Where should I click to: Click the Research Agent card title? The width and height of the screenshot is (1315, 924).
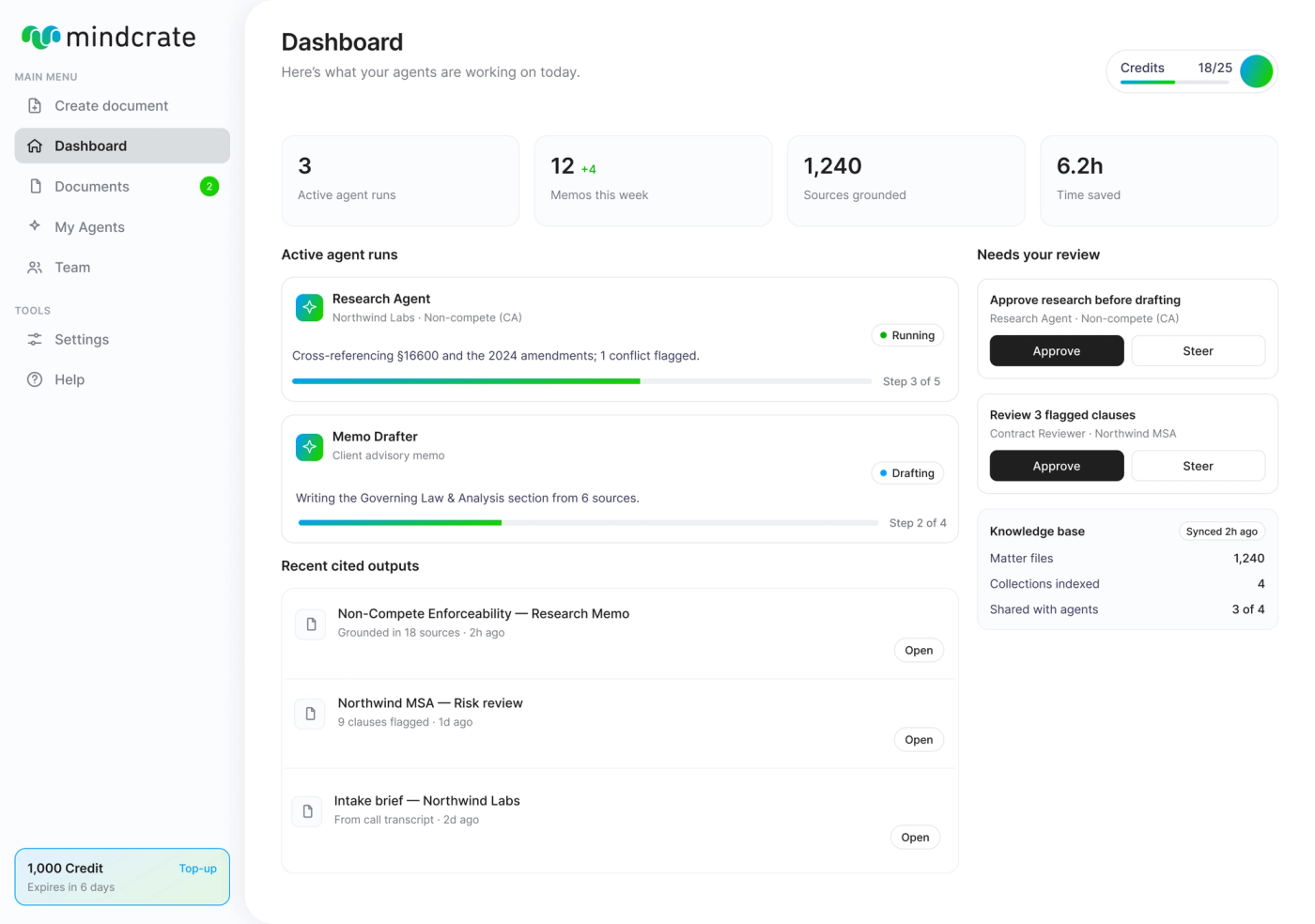[x=381, y=299]
